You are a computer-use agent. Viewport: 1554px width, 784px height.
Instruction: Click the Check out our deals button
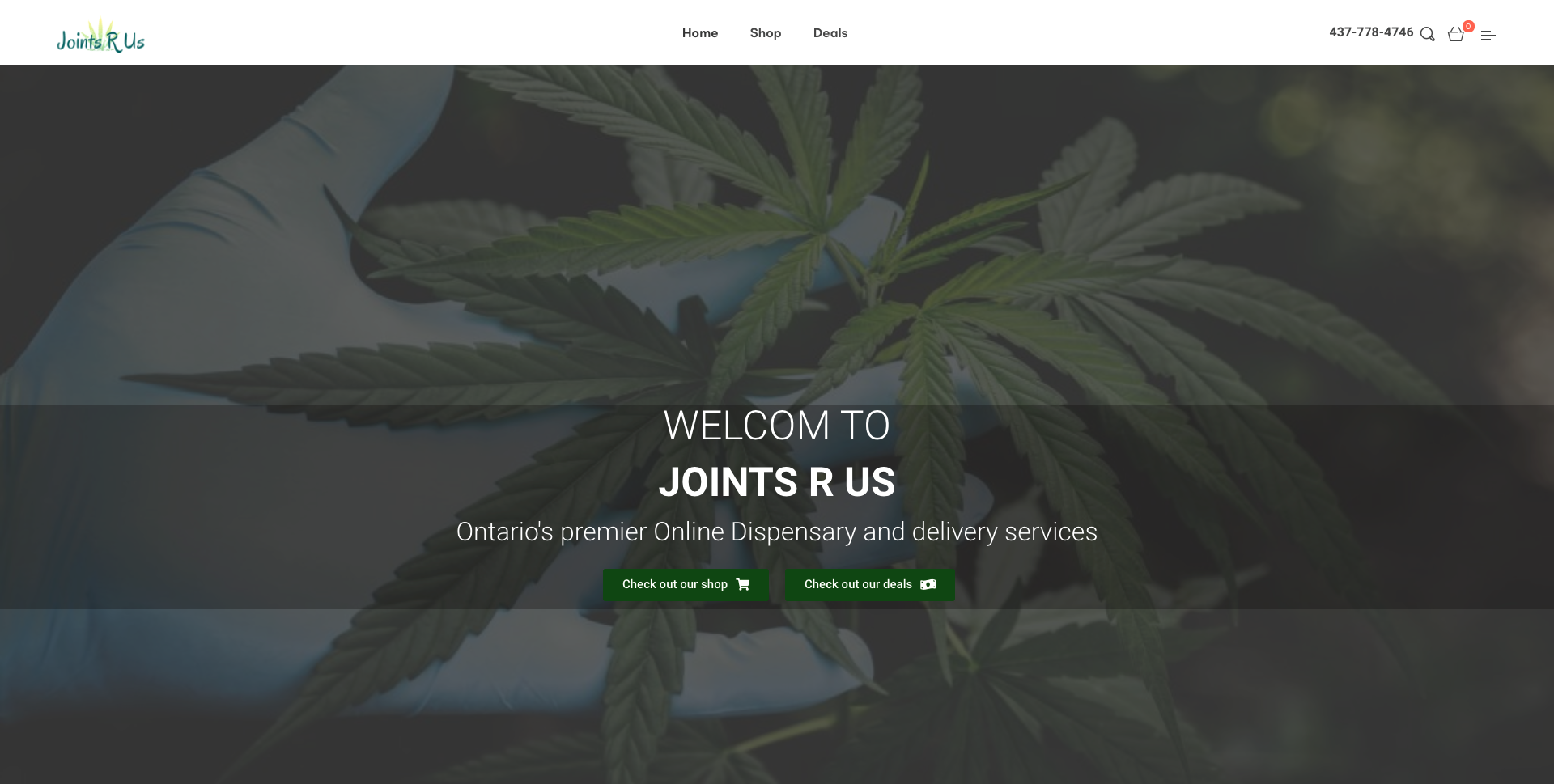click(870, 585)
